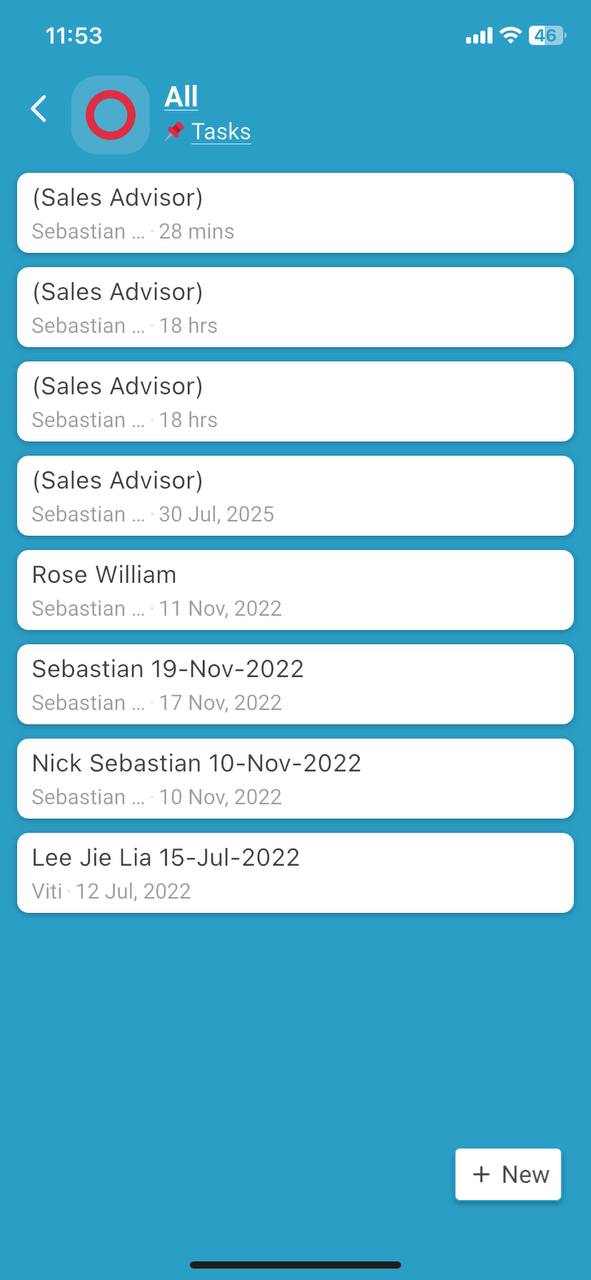Screen dimensions: 591x1280
Task: Tap the cellular signal bars icon
Action: click(x=479, y=36)
